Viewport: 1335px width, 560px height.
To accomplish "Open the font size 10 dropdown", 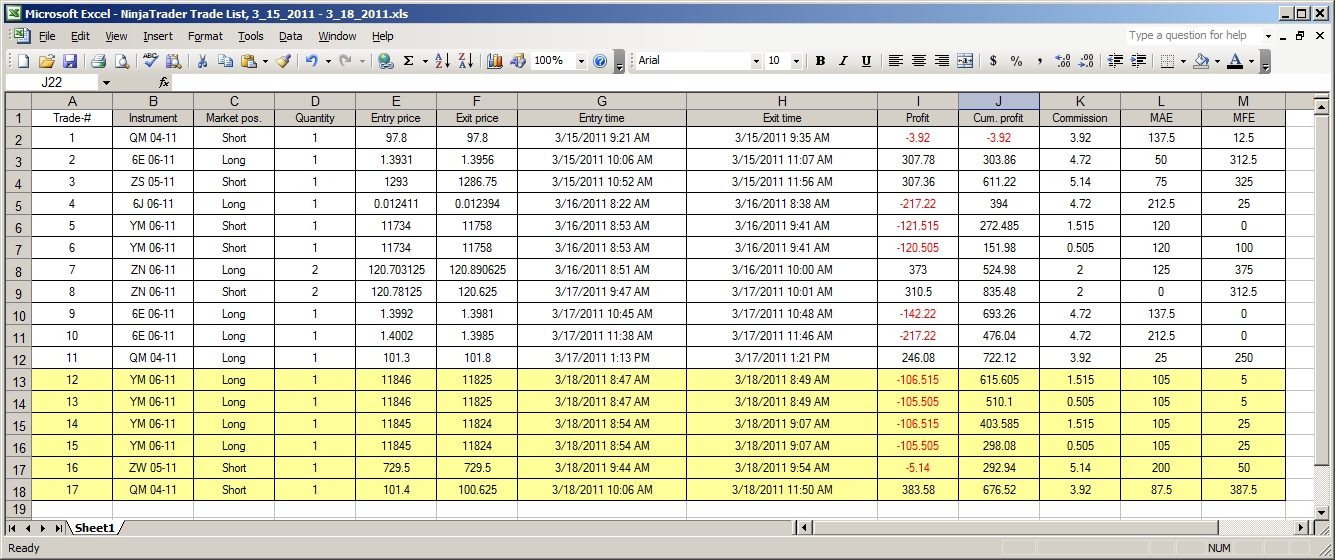I will click(x=796, y=61).
